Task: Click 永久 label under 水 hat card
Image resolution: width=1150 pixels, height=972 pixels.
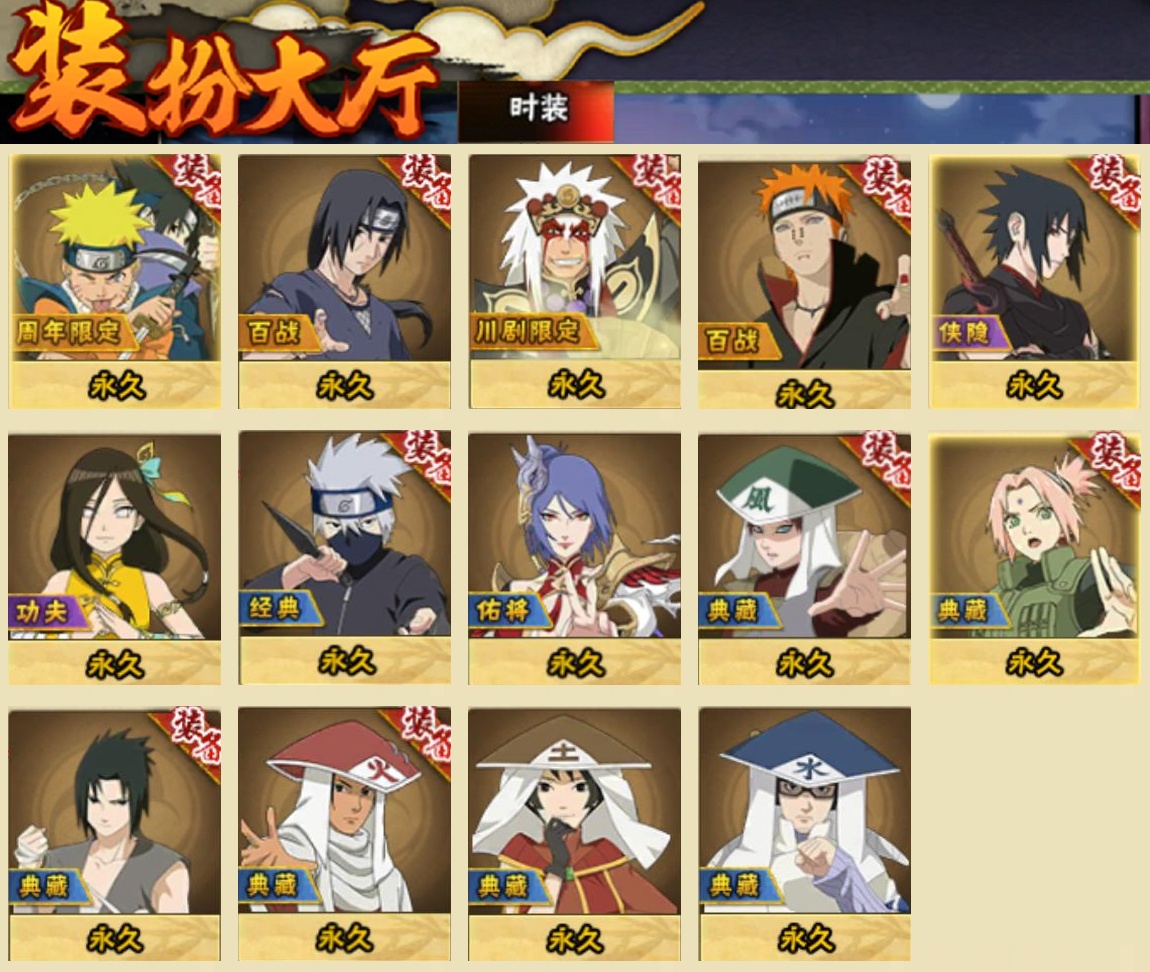Action: [x=805, y=939]
